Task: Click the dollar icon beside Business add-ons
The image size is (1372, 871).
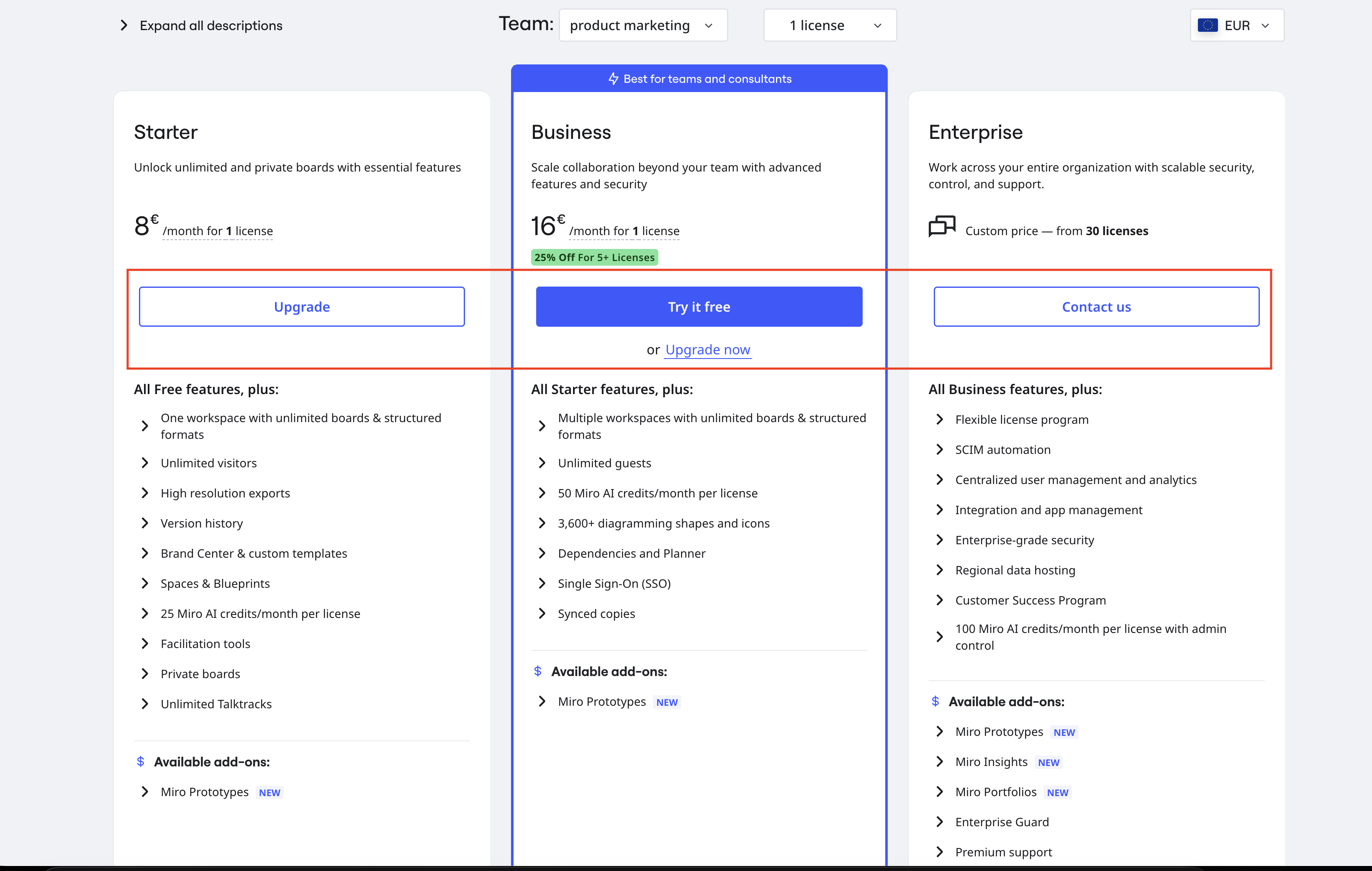Action: click(x=538, y=671)
